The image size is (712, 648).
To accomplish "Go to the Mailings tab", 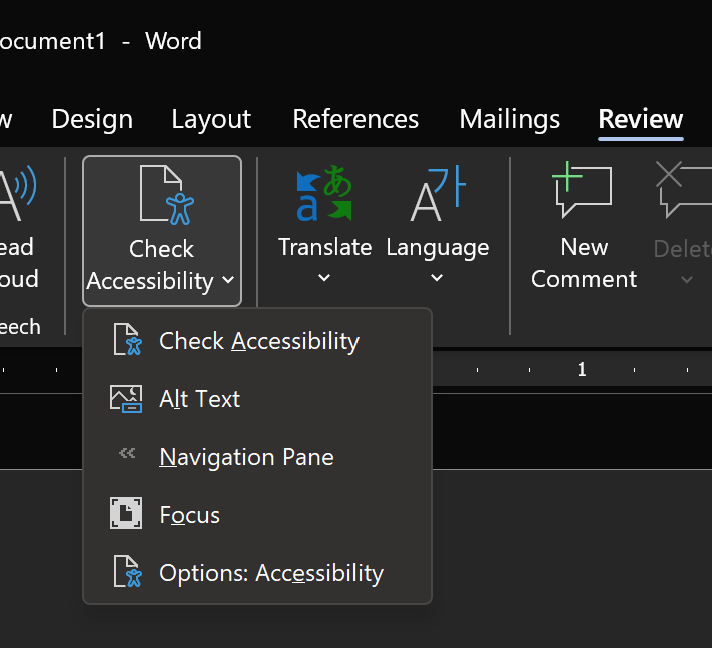I will point(509,119).
